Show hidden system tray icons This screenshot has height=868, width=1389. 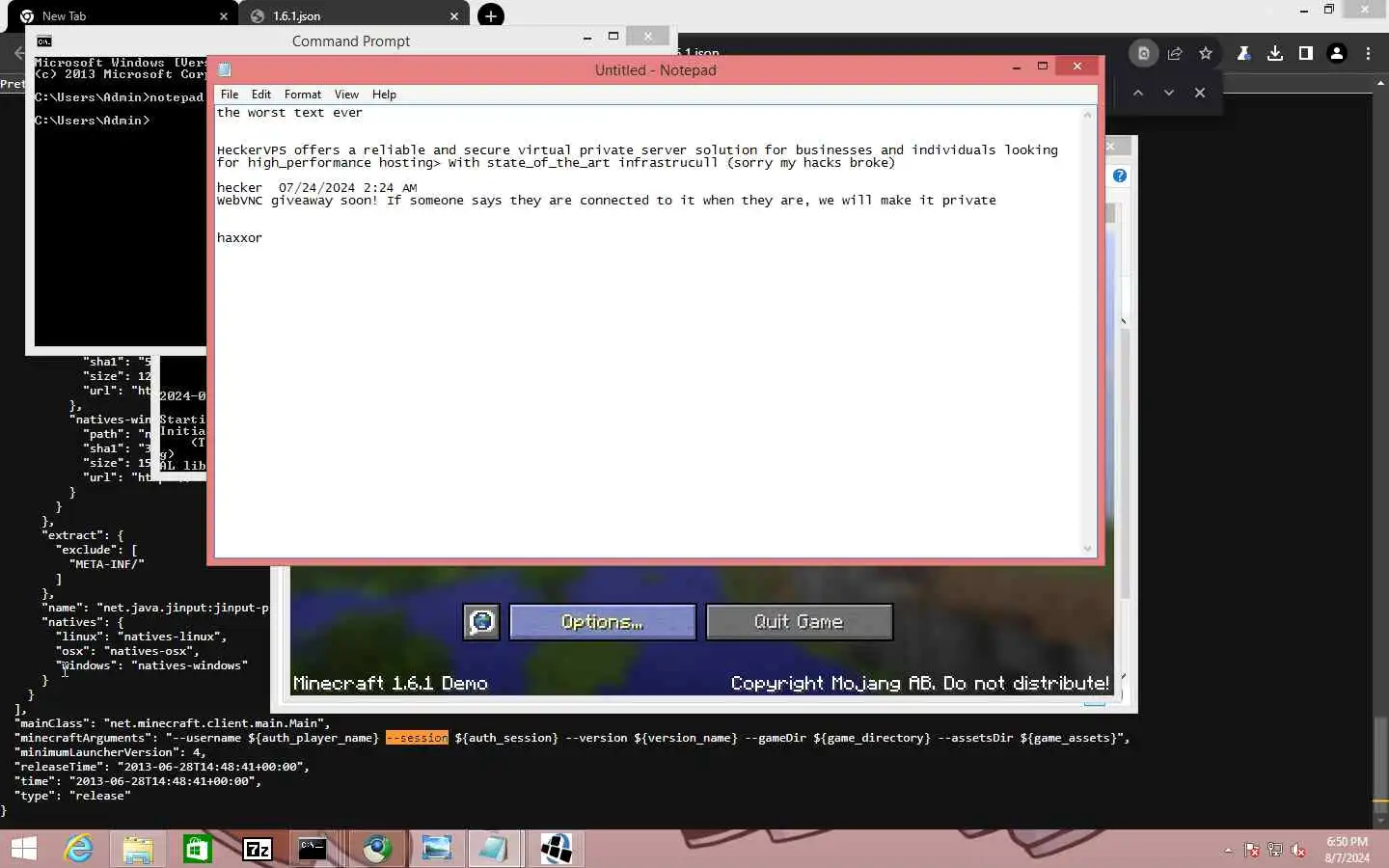pos(1228,851)
